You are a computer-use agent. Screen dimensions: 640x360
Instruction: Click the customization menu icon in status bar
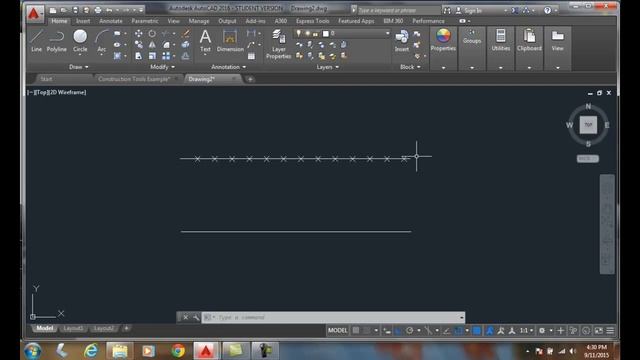click(x=610, y=331)
